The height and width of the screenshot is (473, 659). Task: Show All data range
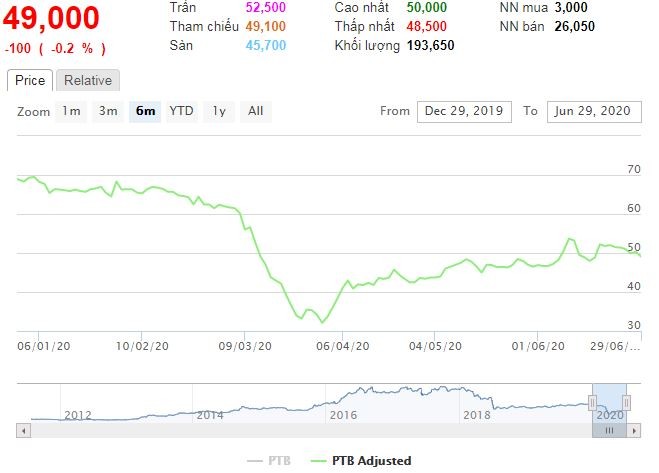click(256, 111)
